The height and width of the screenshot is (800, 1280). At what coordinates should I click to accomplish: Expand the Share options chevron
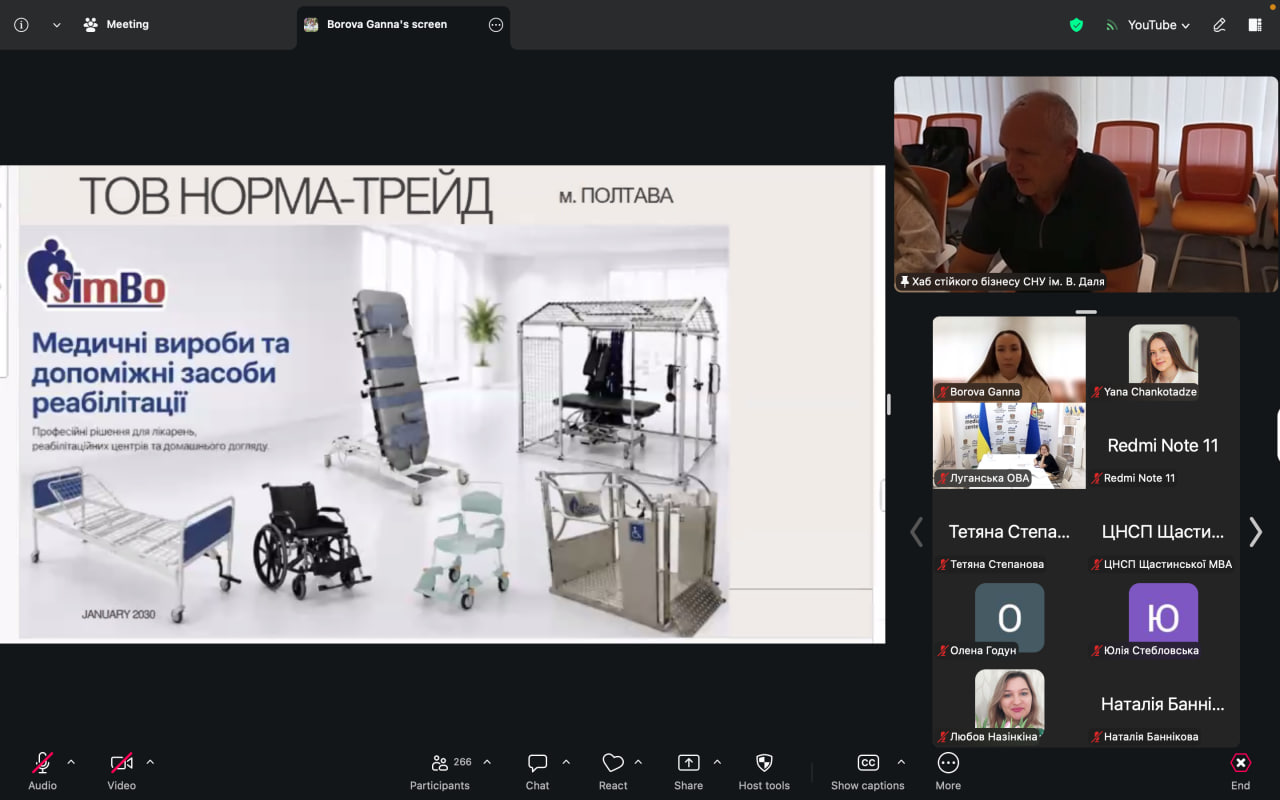point(717,762)
